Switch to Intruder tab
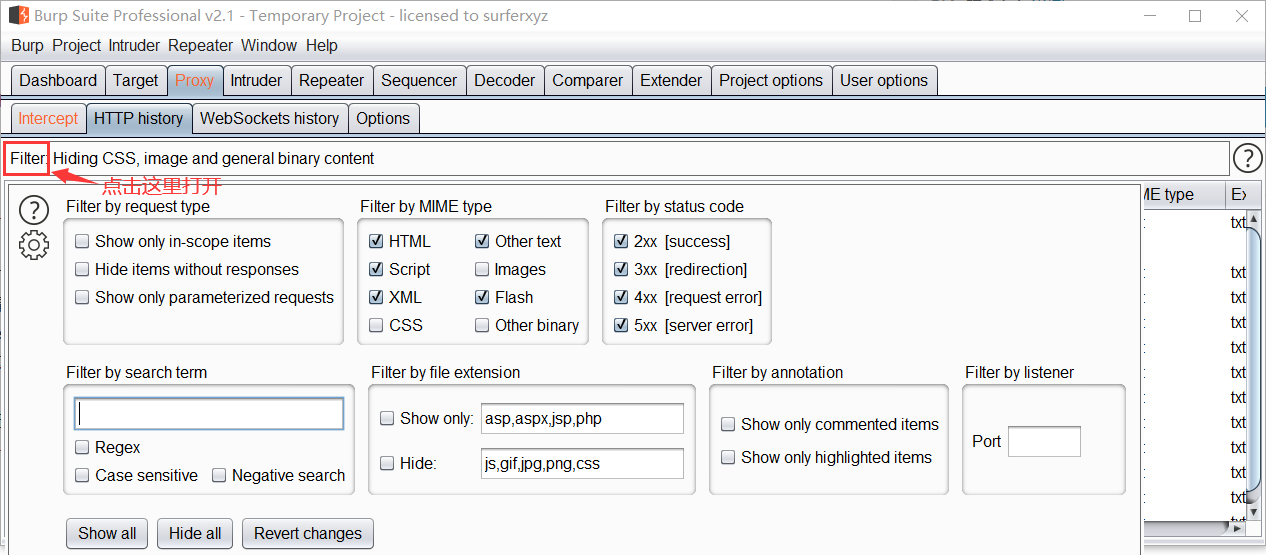This screenshot has height=555, width=1266. pos(256,81)
